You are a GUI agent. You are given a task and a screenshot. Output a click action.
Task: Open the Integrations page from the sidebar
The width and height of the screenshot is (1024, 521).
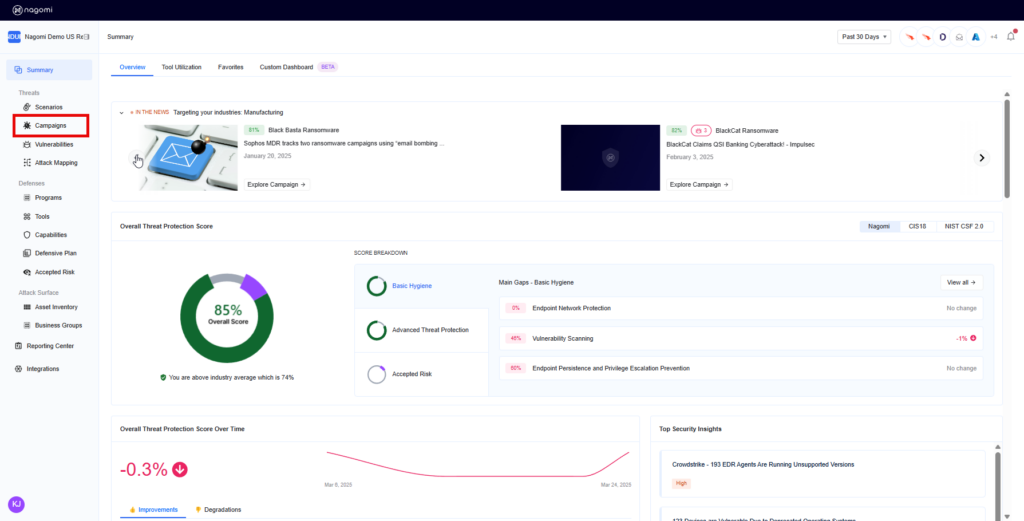42,369
